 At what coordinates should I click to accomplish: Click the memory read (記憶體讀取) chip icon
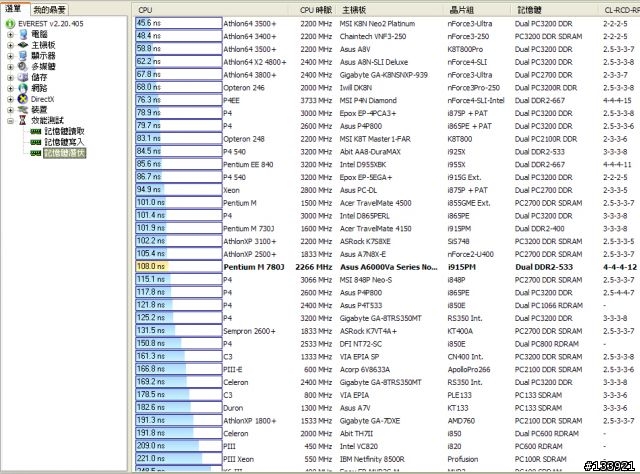pos(36,131)
